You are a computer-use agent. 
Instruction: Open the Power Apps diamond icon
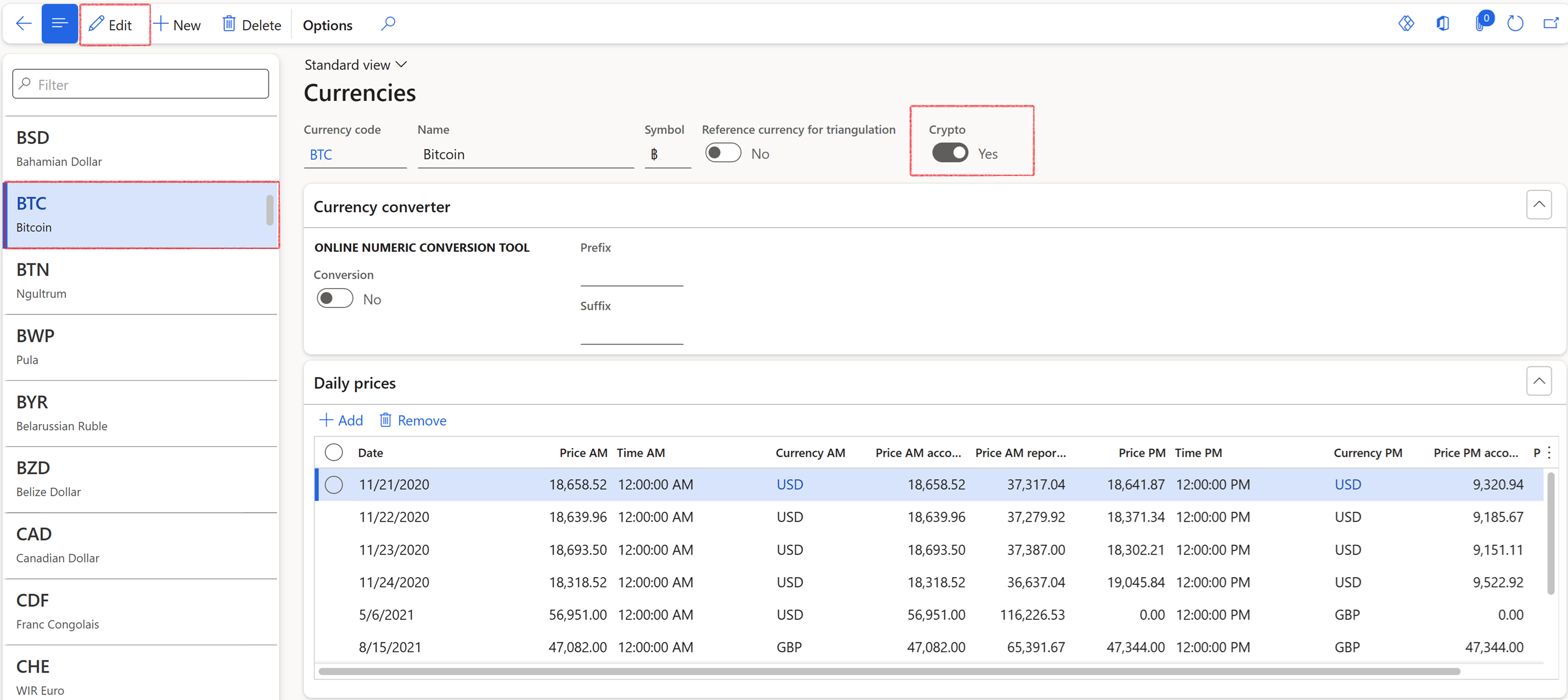(x=1406, y=24)
